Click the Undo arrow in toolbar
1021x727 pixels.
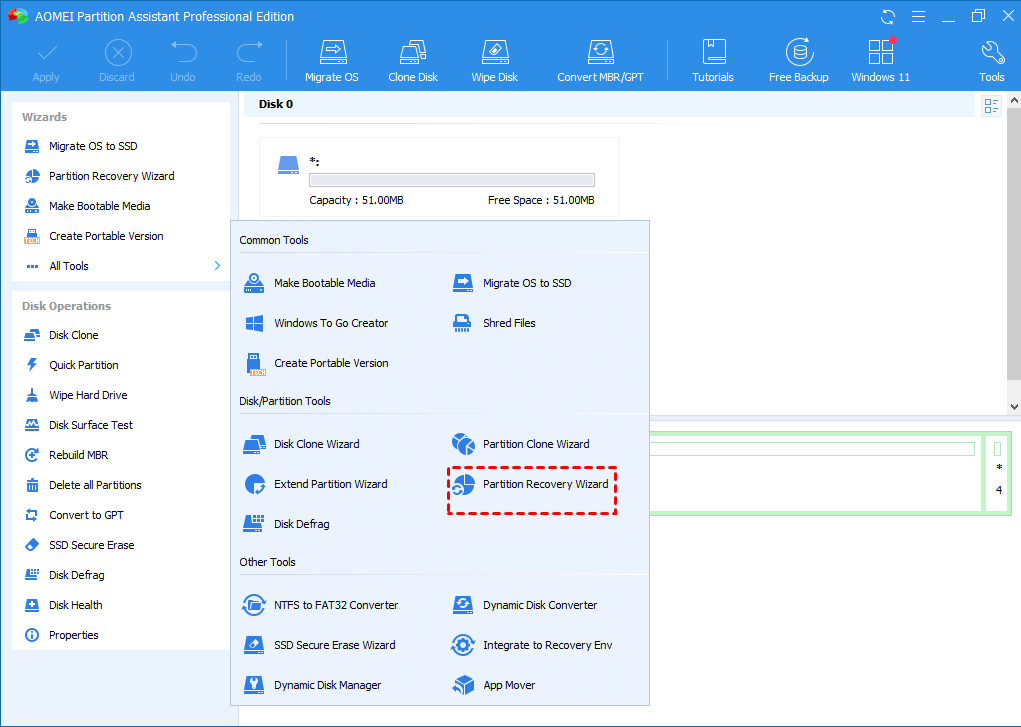coord(183,62)
